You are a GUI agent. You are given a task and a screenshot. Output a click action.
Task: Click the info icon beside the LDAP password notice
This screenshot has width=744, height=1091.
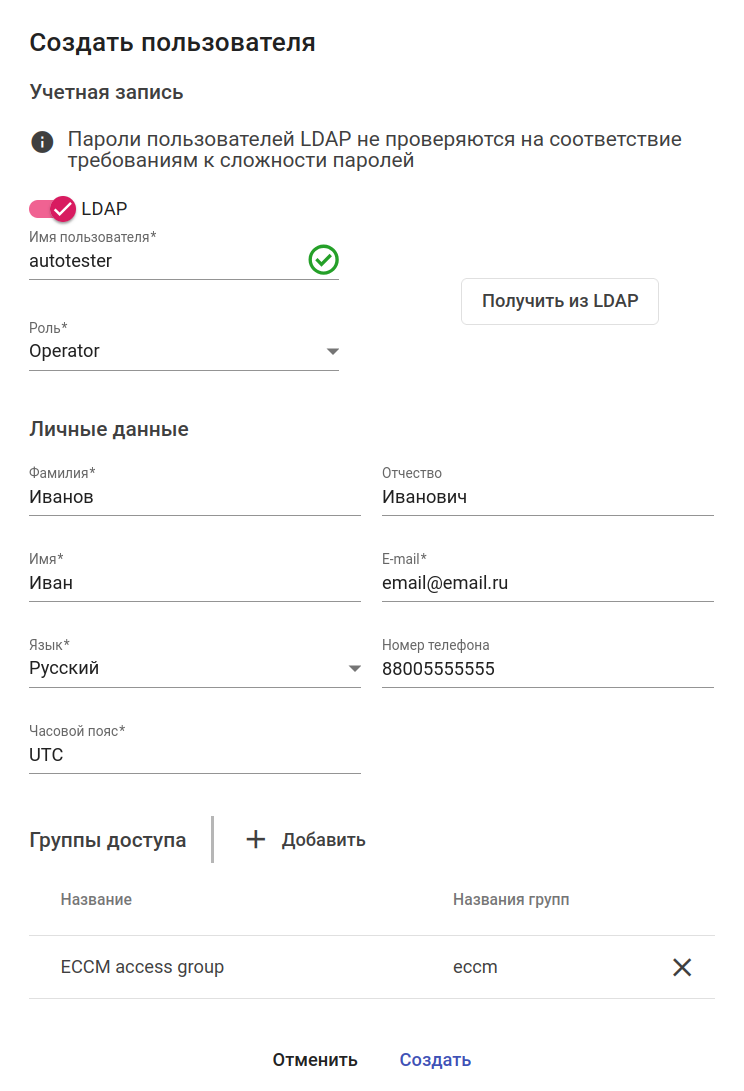(42, 141)
